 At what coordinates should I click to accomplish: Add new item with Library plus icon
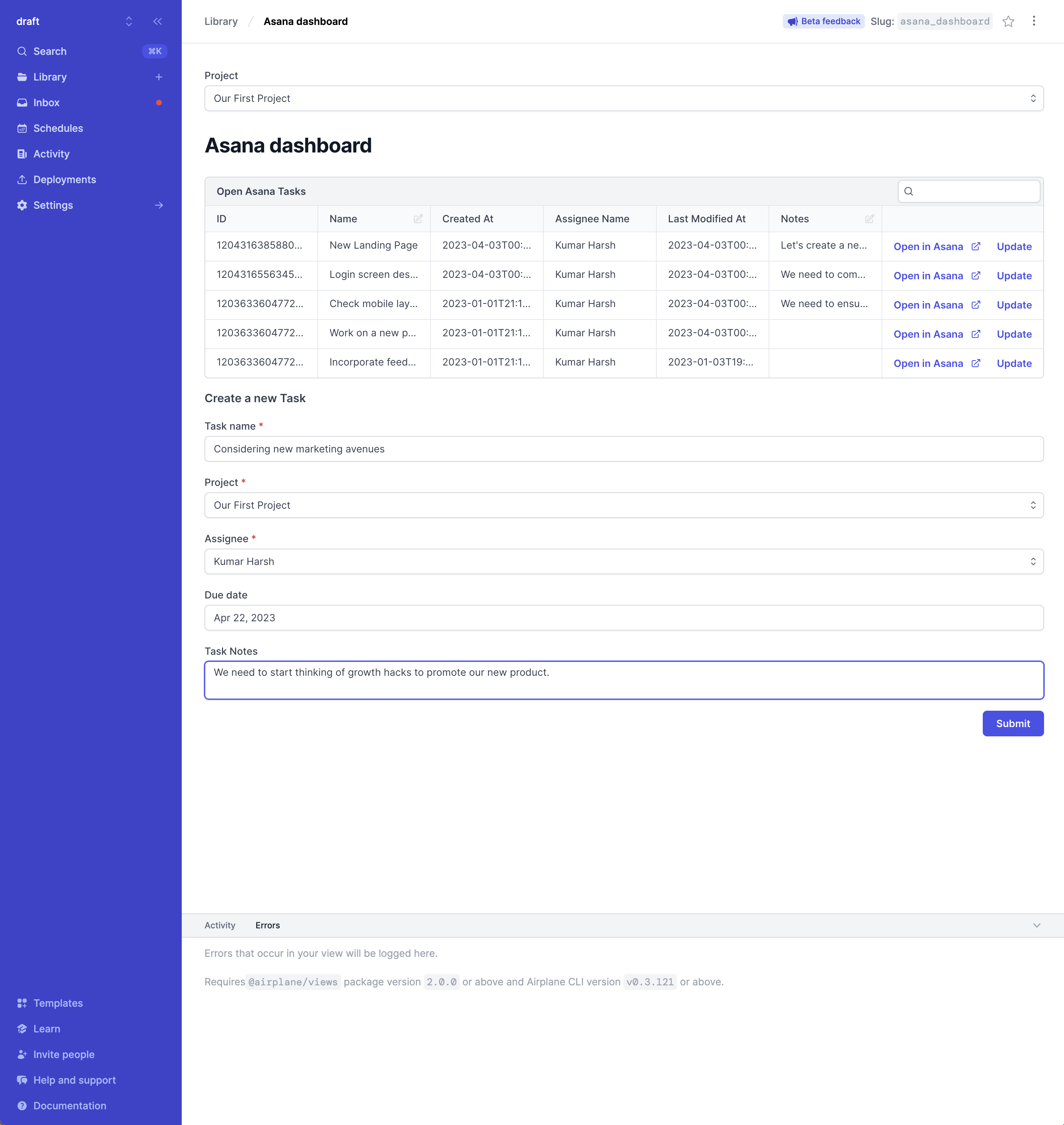tap(159, 77)
